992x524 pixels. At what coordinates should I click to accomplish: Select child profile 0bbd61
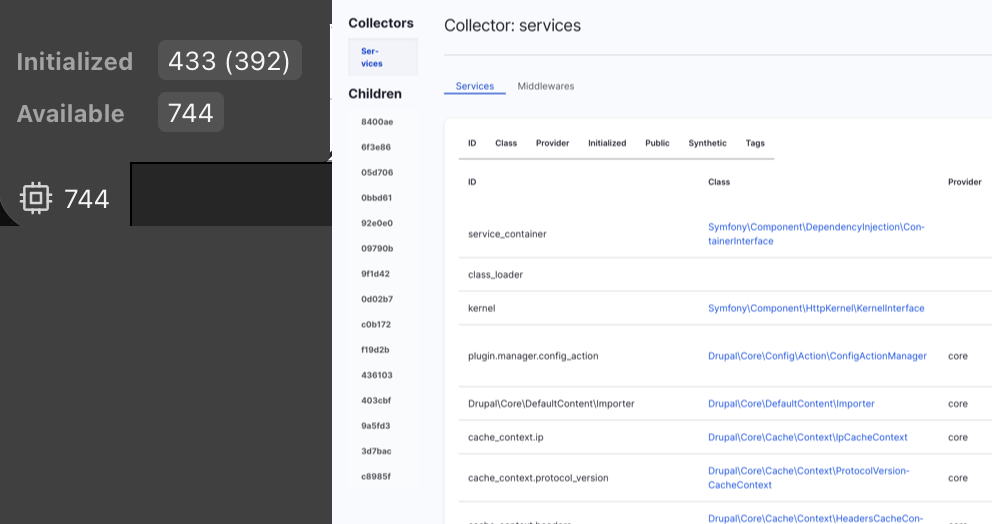click(x=377, y=198)
